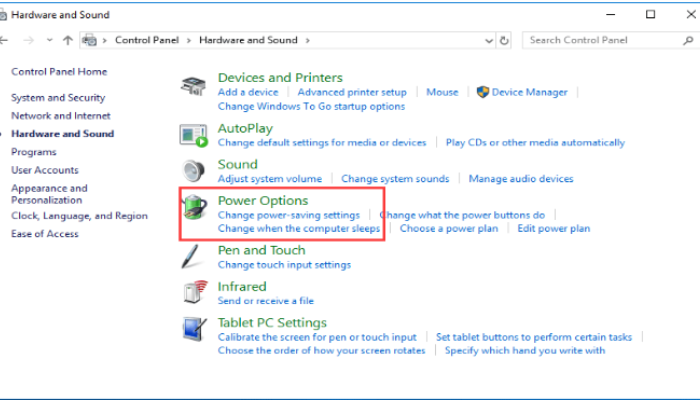The image size is (700, 400).
Task: Refresh the Control Panel view
Action: [x=504, y=40]
